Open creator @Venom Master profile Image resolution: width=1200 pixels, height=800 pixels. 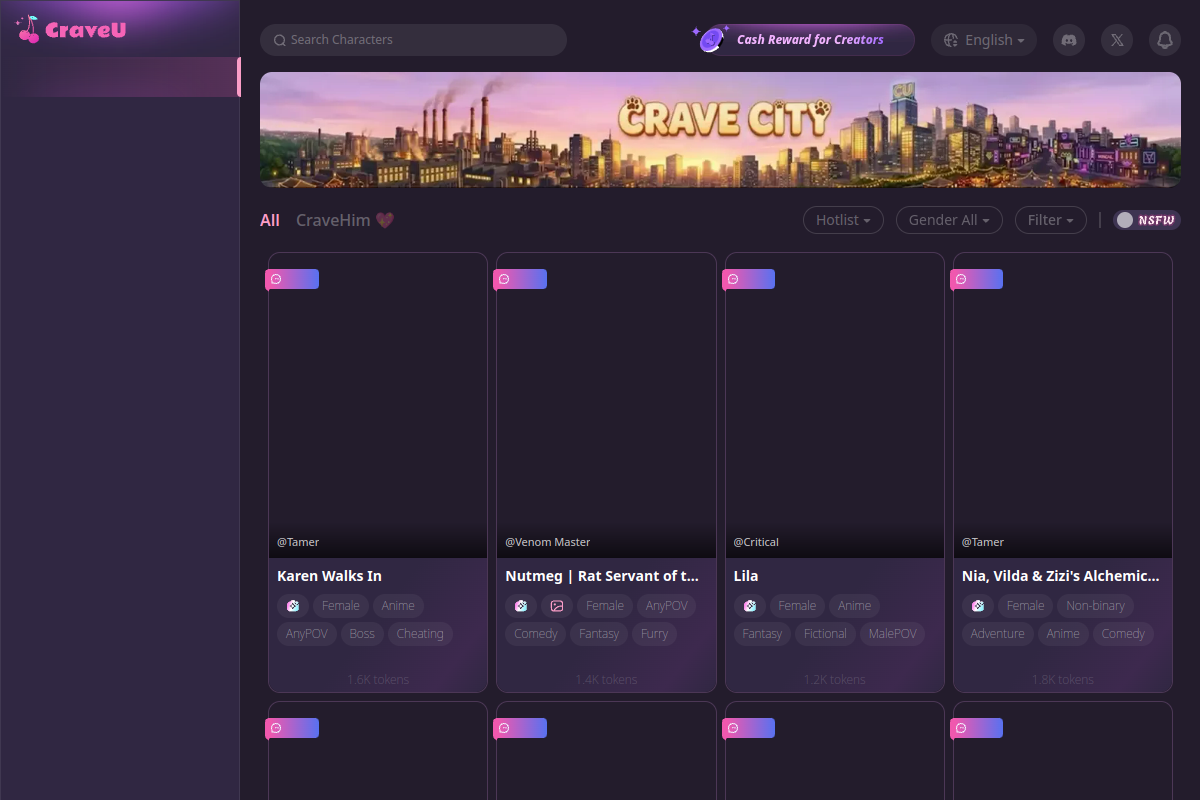(548, 542)
